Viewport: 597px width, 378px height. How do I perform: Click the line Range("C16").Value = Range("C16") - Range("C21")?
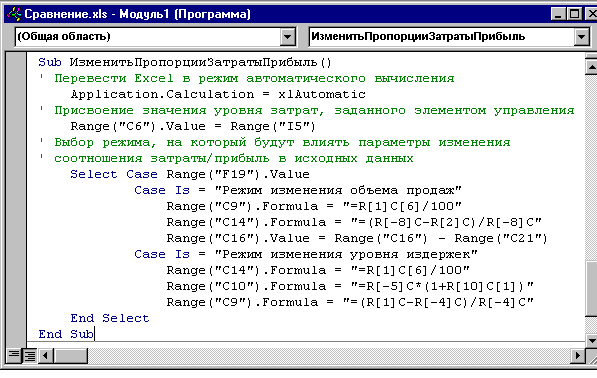(357, 238)
